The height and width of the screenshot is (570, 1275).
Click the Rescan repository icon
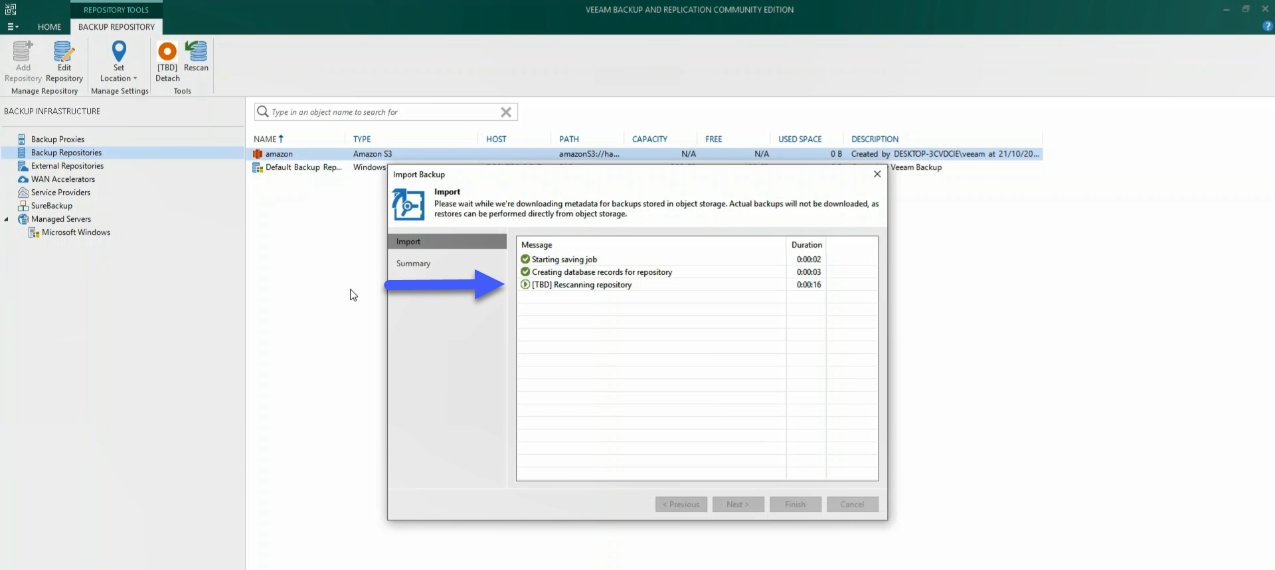point(196,57)
